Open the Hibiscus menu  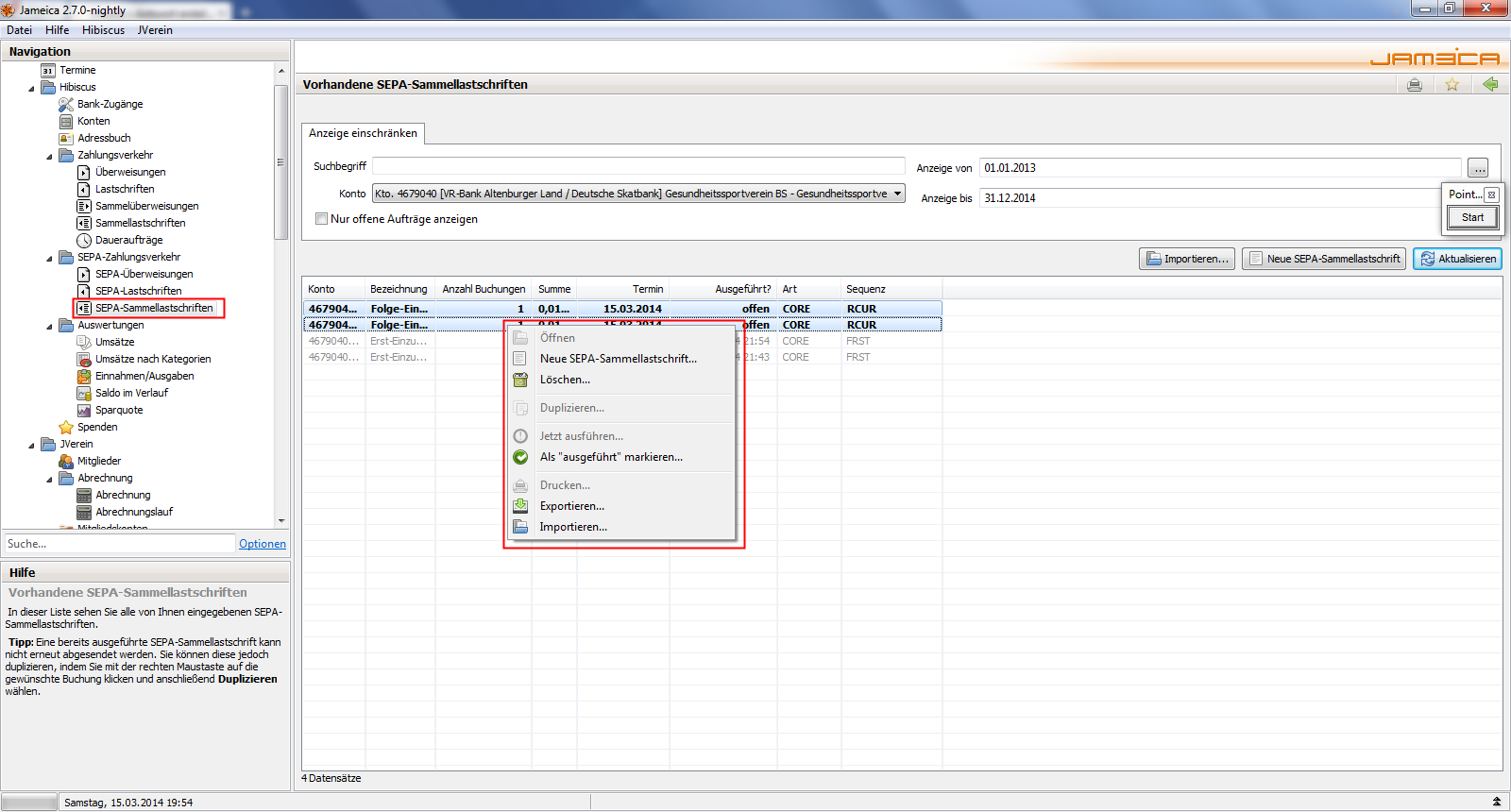pyautogui.click(x=103, y=30)
